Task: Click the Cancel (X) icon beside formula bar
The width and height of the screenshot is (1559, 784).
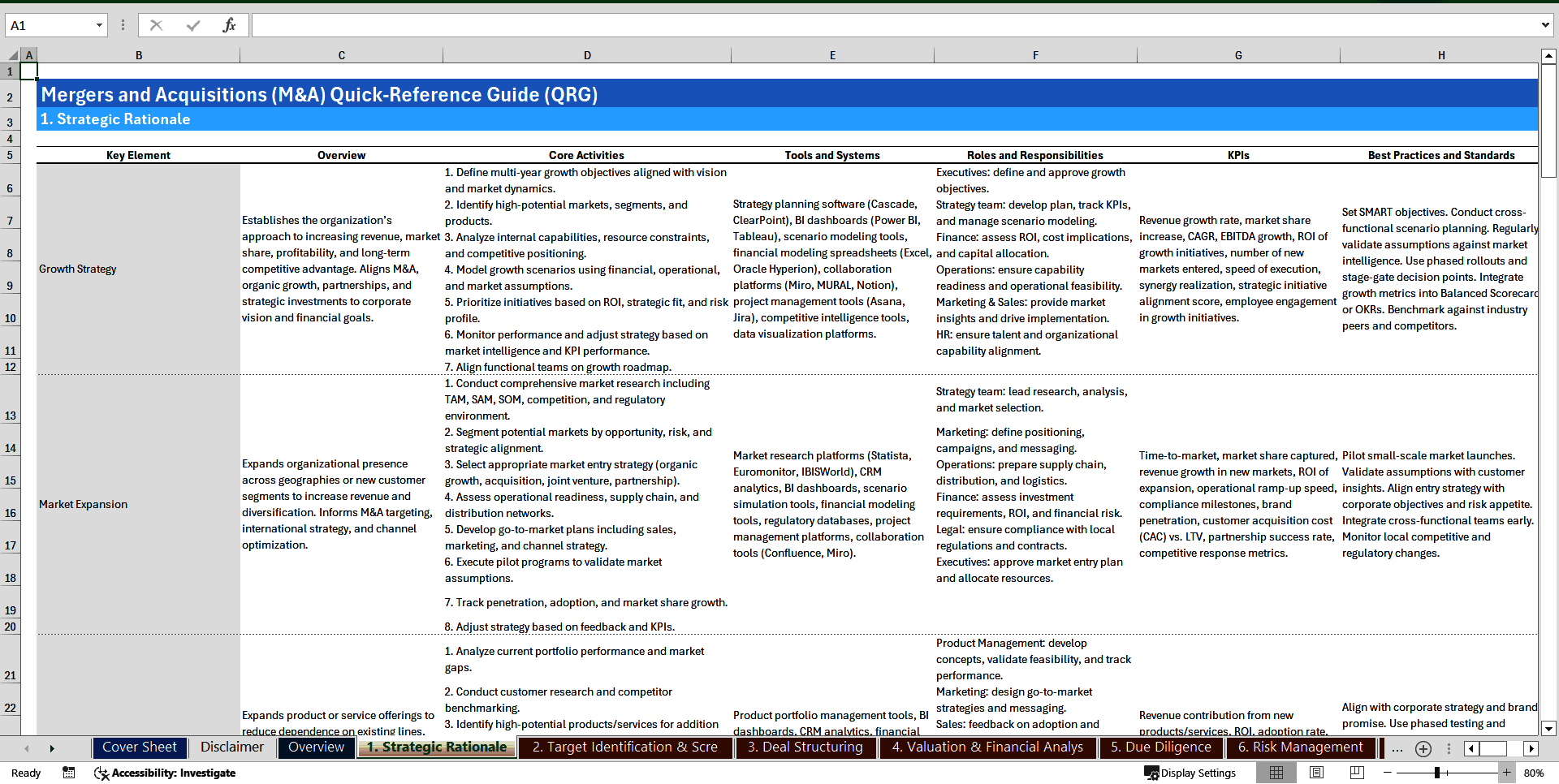Action: point(156,25)
